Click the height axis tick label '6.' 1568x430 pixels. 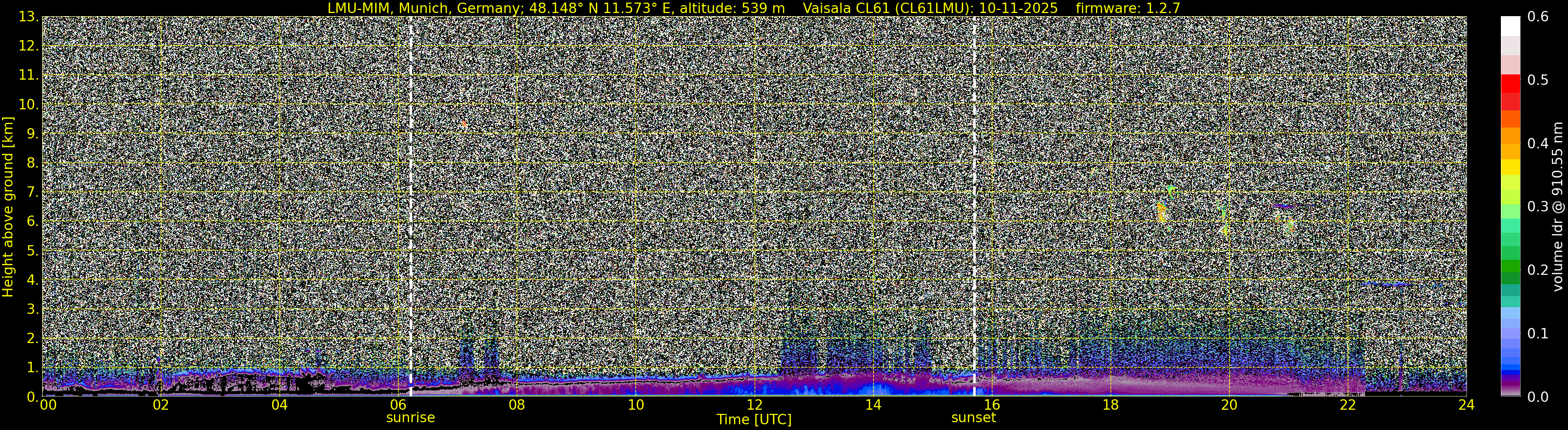[32, 222]
